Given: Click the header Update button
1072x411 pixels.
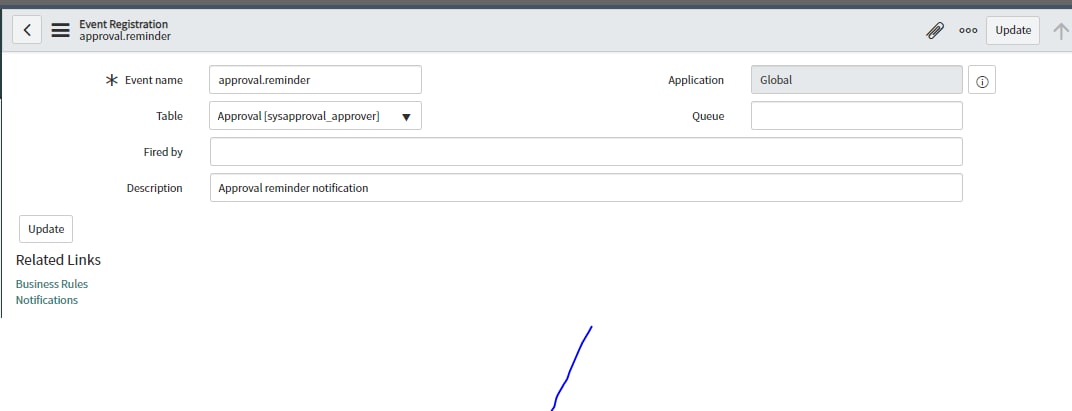Looking at the screenshot, I should pos(1013,30).
